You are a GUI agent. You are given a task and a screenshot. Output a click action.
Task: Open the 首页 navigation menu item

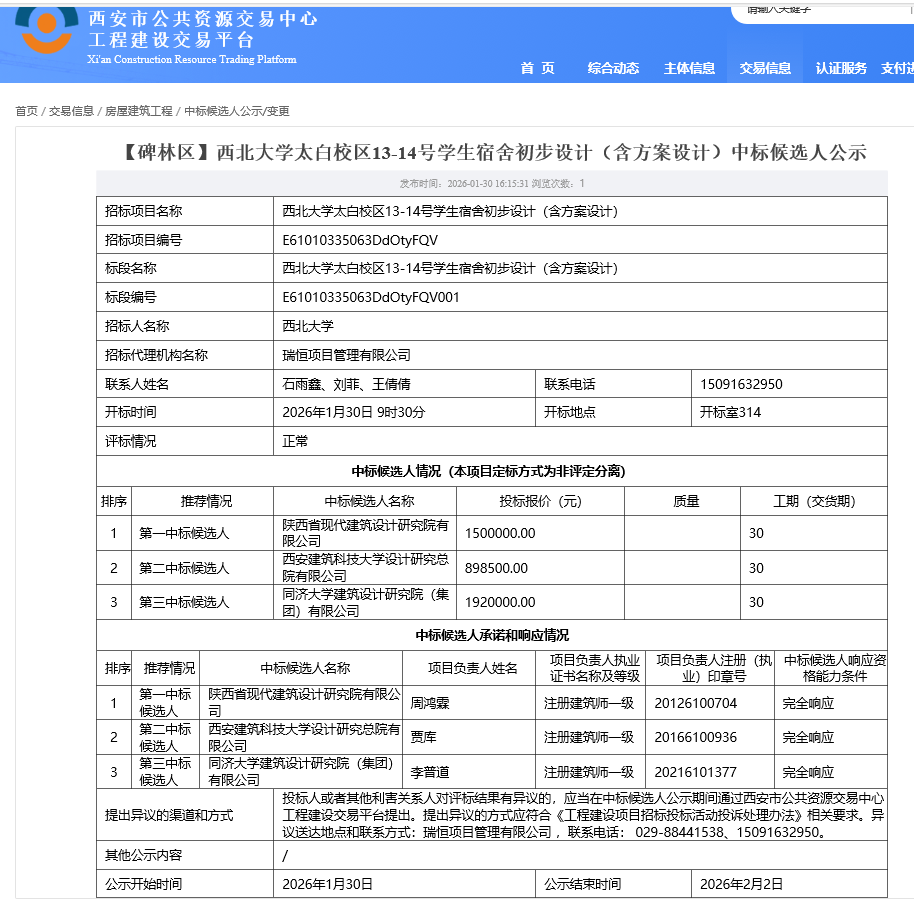coord(537,68)
